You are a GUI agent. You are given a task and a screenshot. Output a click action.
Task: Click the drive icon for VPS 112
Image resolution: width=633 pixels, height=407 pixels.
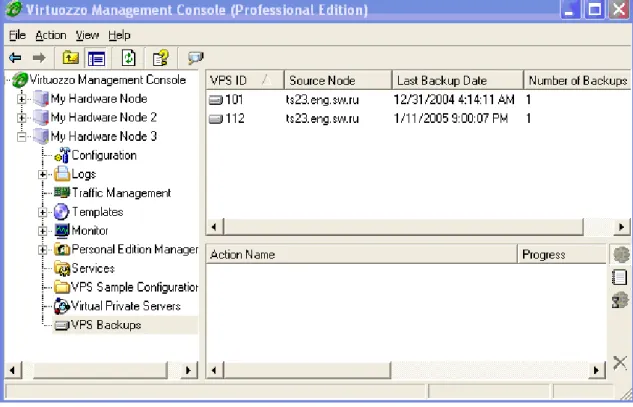pyautogui.click(x=216, y=119)
